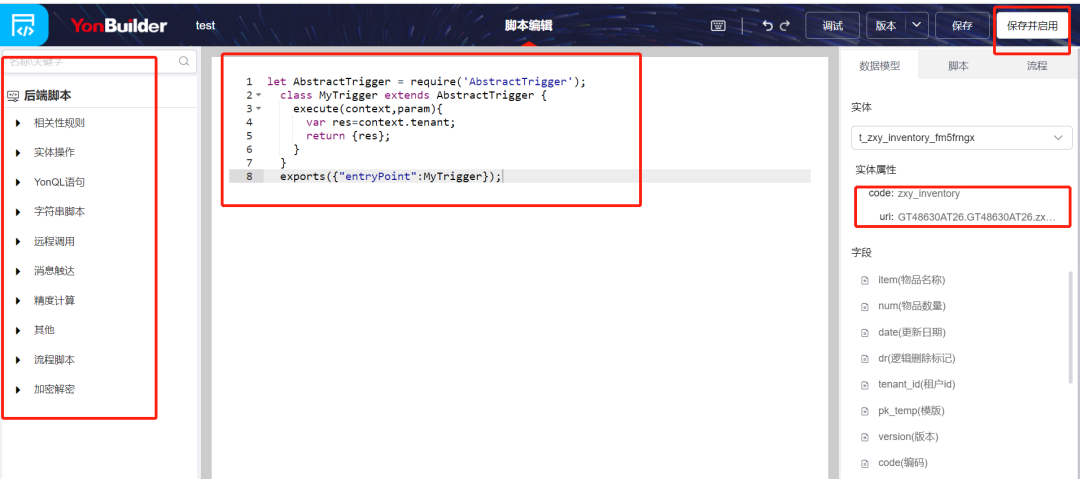Click 保存并启用 to save and enable
Image resolution: width=1080 pixels, height=479 pixels.
pyautogui.click(x=1032, y=26)
